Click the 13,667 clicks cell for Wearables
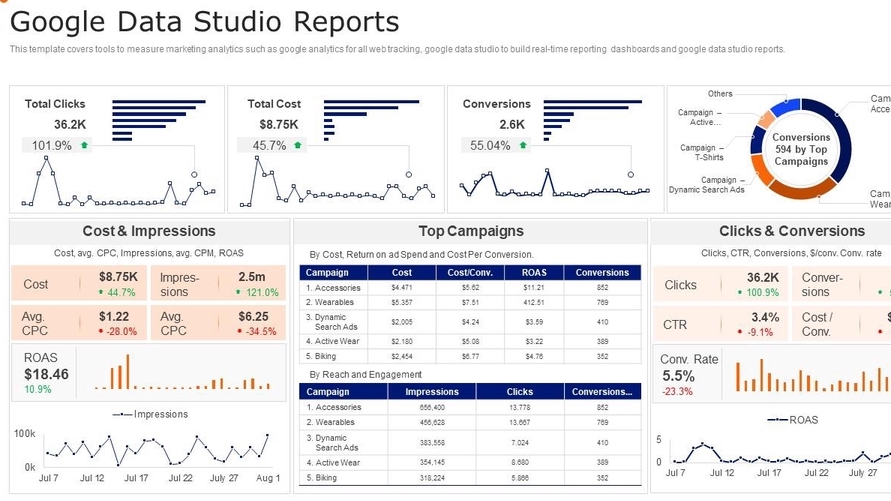The width and height of the screenshot is (891, 501). 520,423
